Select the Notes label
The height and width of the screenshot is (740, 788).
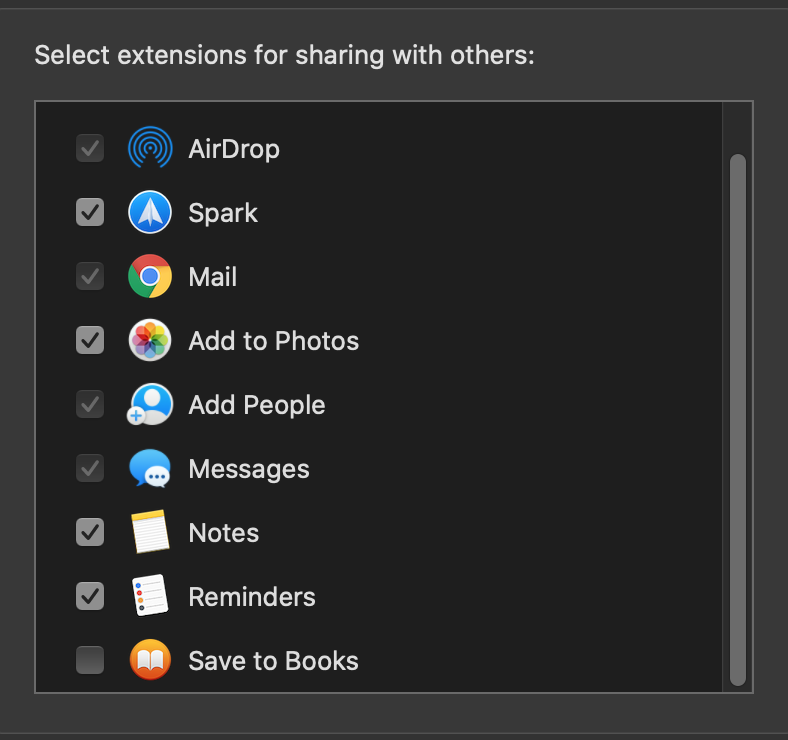pos(224,533)
